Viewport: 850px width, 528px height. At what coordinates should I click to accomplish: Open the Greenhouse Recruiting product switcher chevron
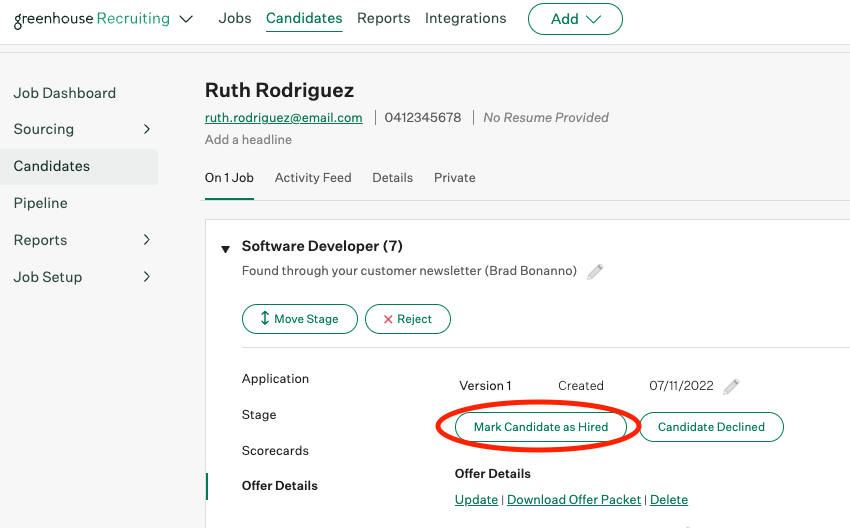point(186,19)
